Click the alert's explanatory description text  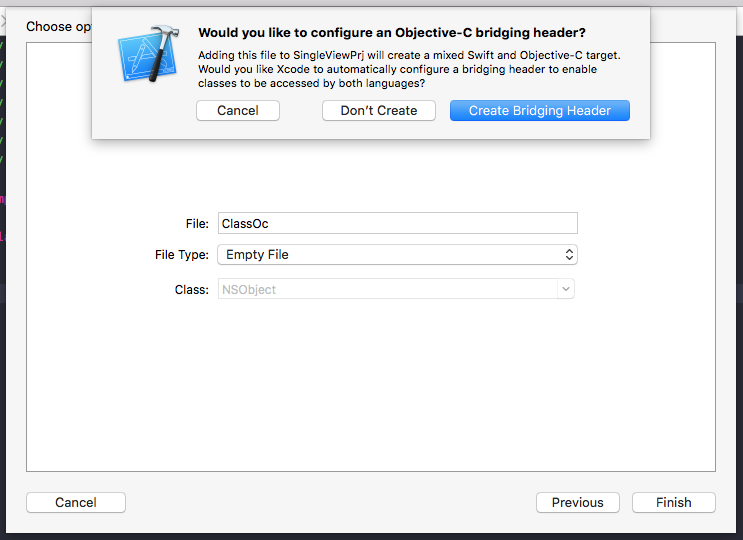tap(410, 68)
